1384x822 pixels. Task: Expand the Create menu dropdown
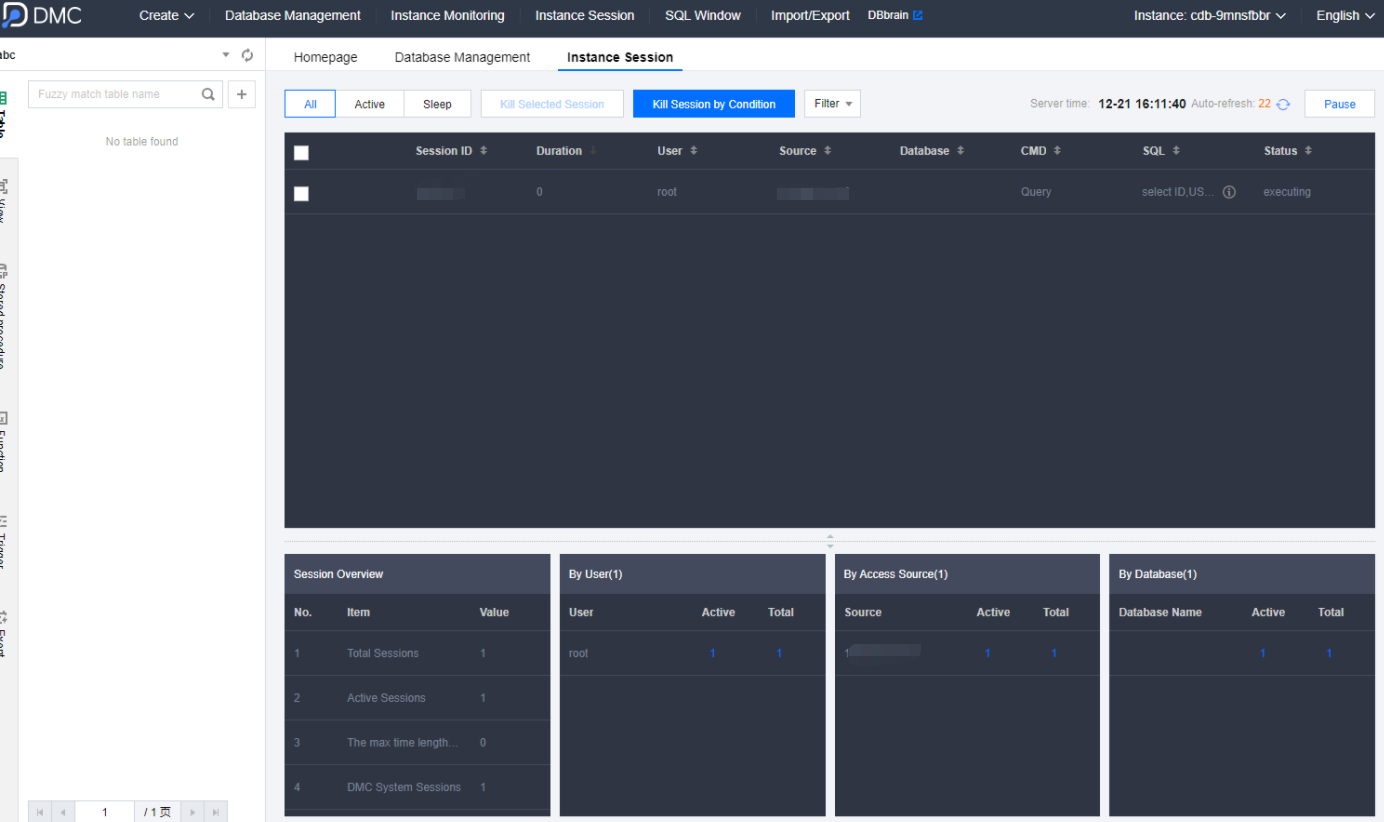(x=166, y=16)
